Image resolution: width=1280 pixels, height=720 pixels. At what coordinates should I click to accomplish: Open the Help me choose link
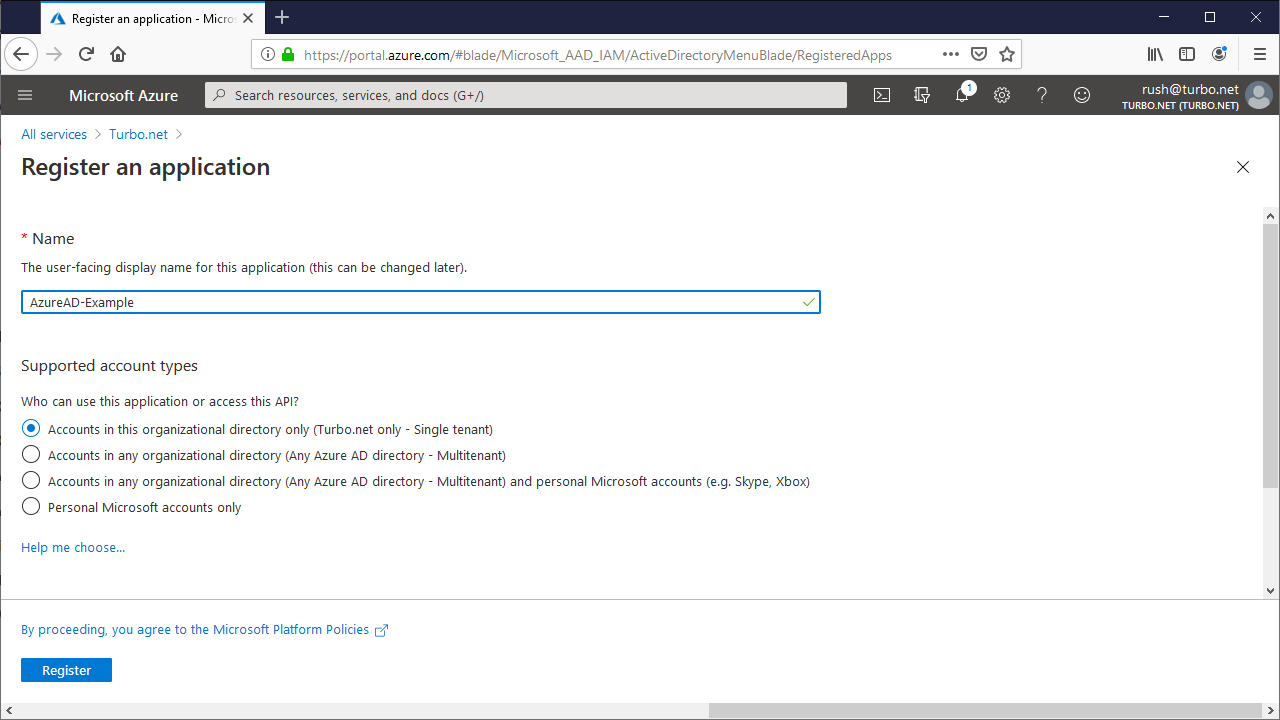(72, 547)
